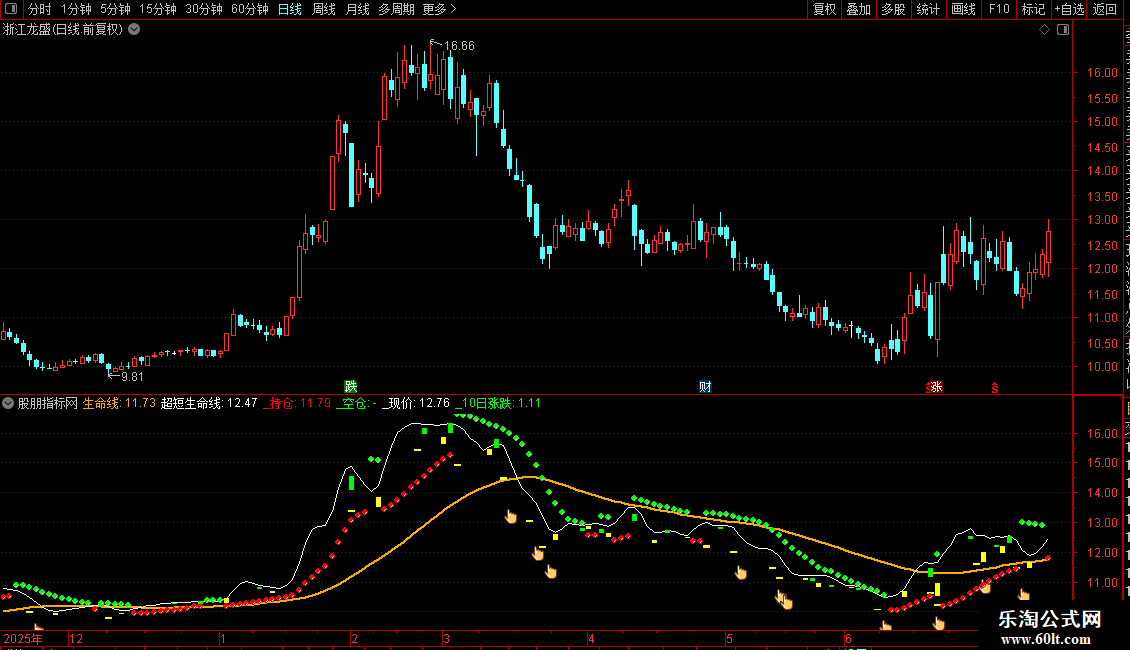The width and height of the screenshot is (1130, 650).
Task: Switch to the 分时 chart
Action: (x=40, y=9)
